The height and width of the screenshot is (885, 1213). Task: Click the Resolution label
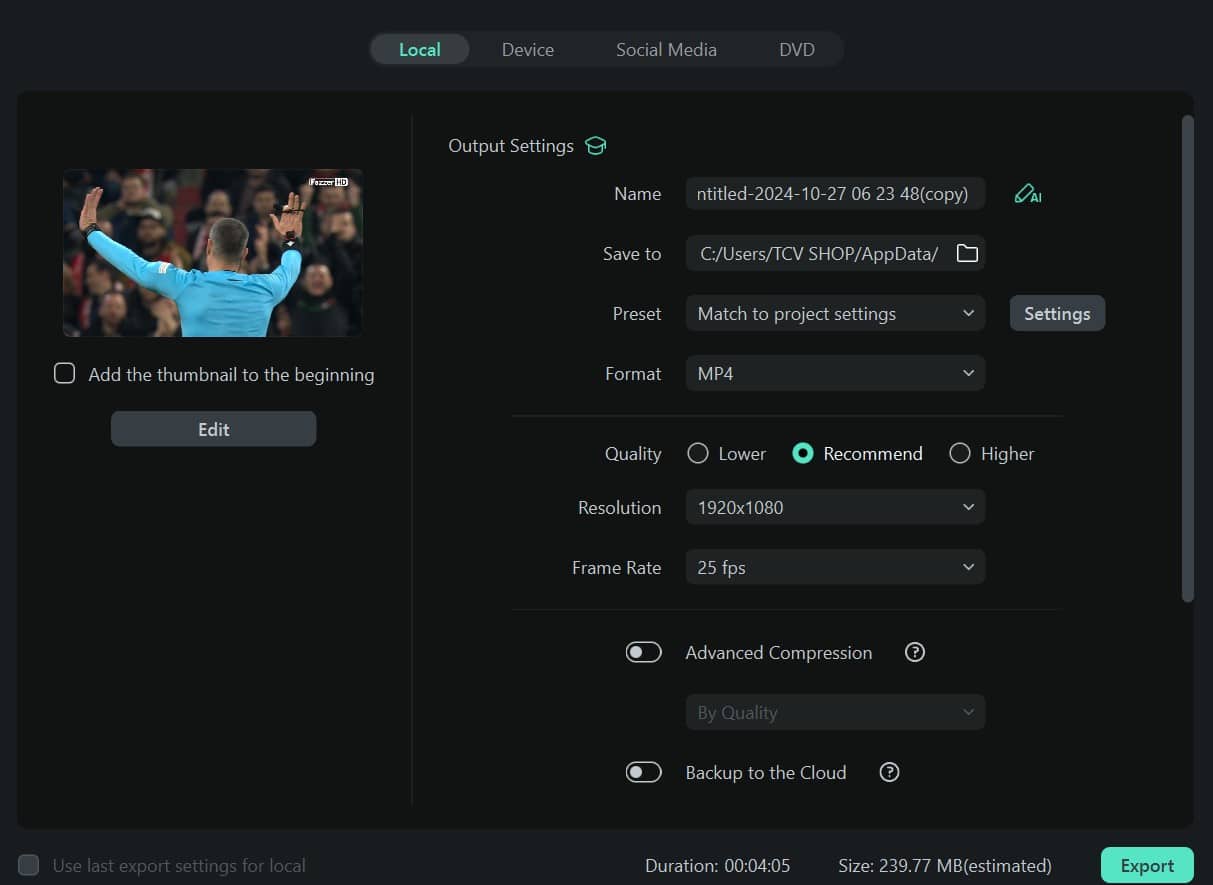pos(619,508)
